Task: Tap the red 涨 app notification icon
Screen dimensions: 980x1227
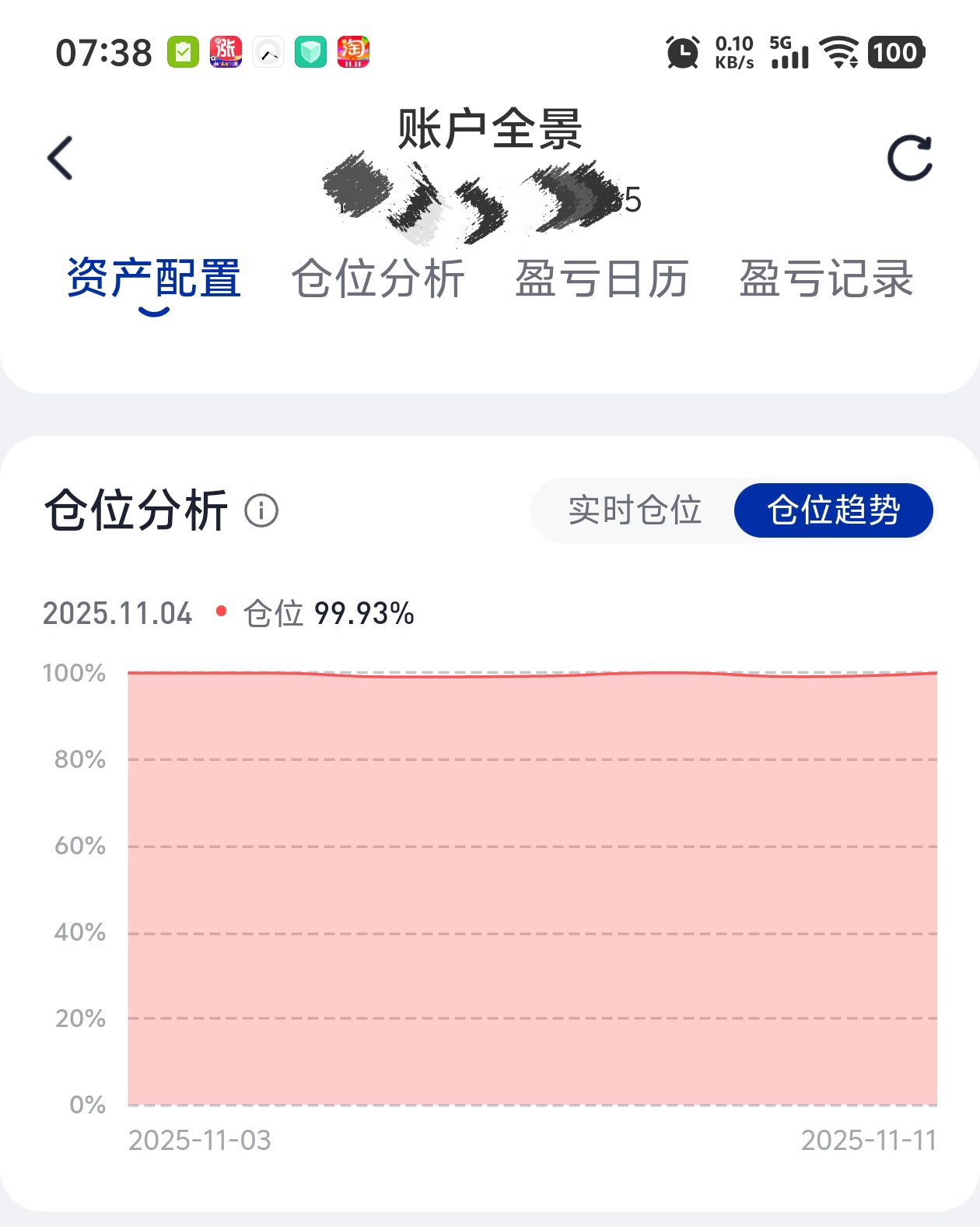Action: [226, 53]
